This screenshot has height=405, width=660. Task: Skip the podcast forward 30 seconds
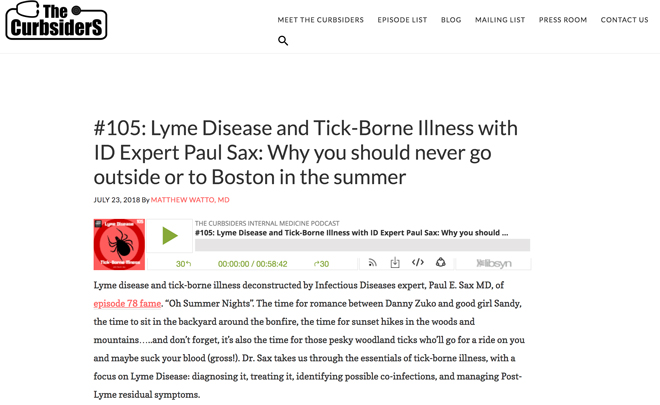(322, 264)
